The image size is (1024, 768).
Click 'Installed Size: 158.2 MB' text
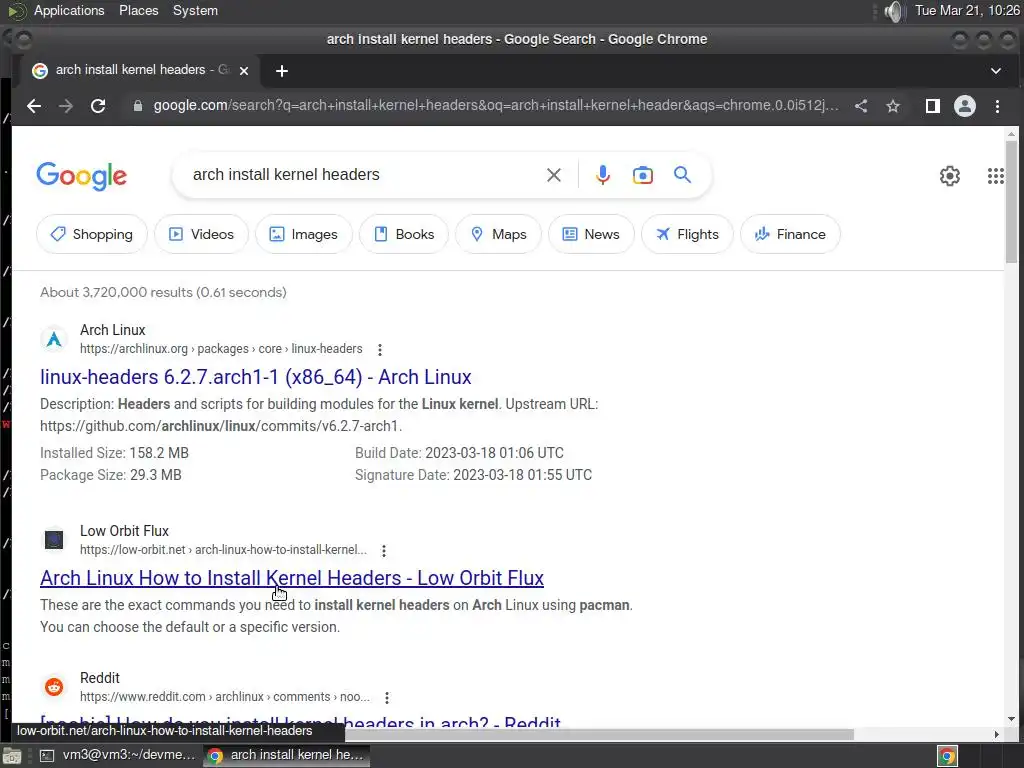tap(114, 453)
